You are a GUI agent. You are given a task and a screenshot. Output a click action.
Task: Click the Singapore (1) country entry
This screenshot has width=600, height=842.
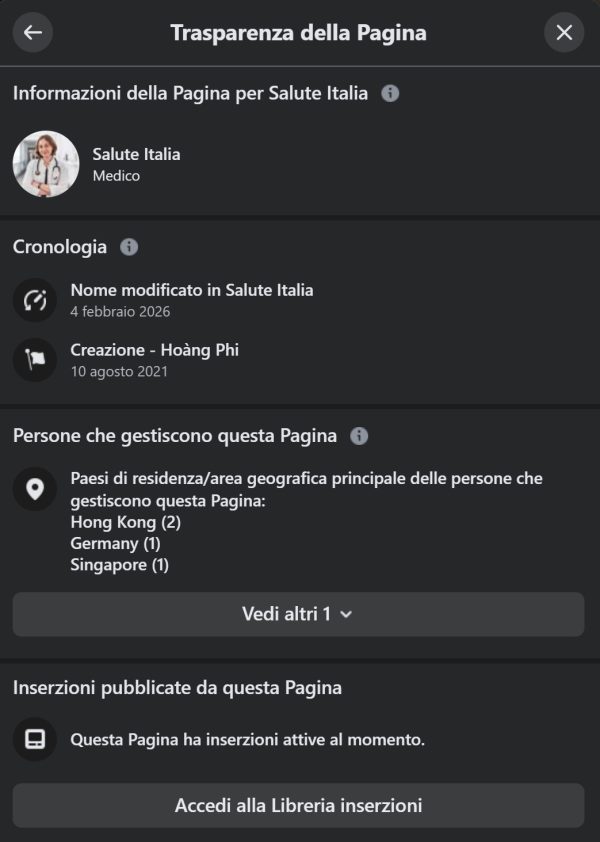tap(119, 565)
